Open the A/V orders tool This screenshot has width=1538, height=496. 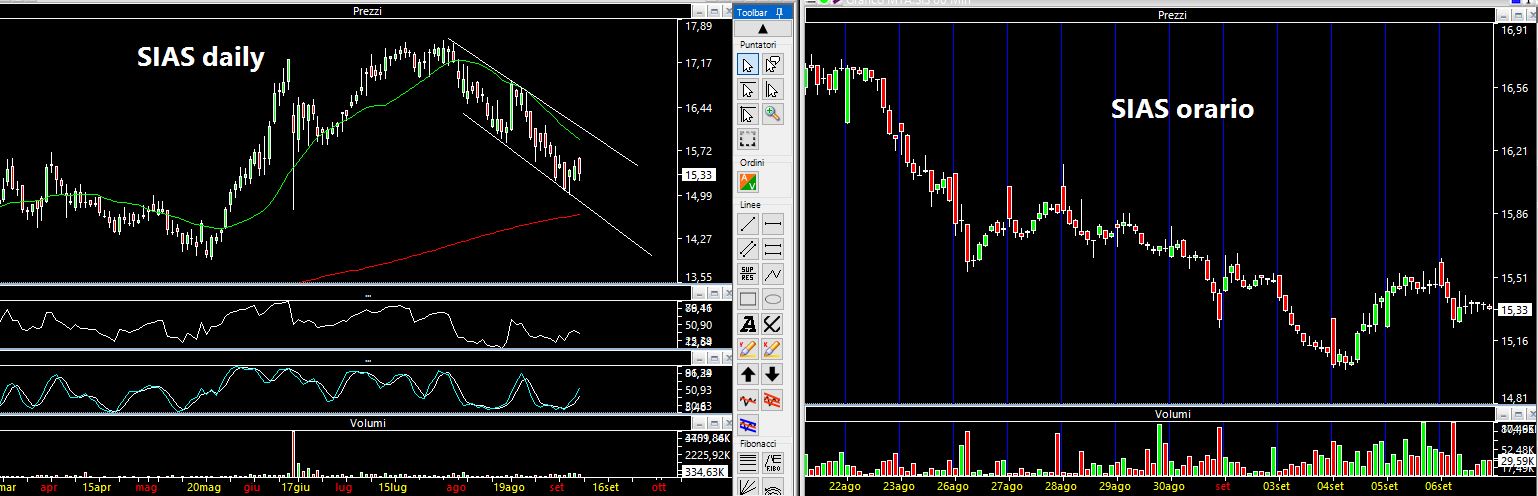click(x=747, y=182)
